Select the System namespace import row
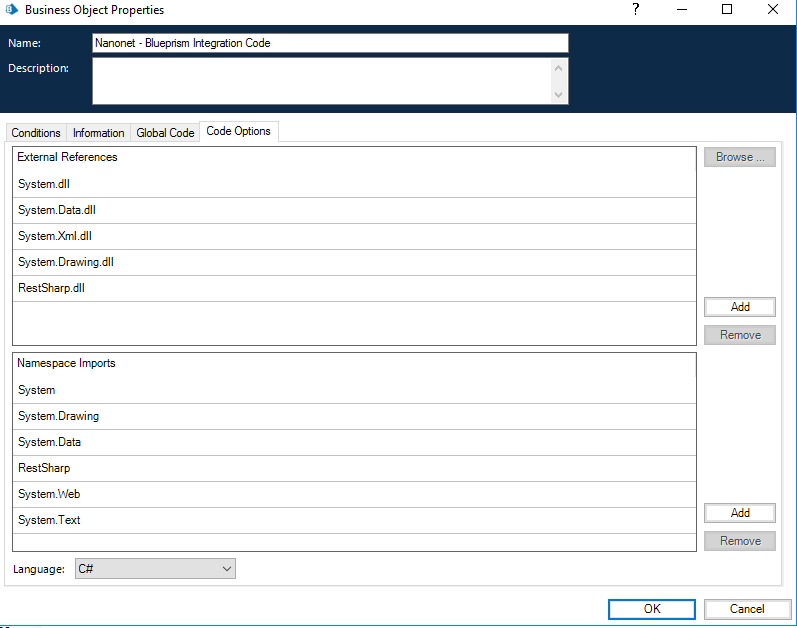The width and height of the screenshot is (797, 628). [354, 390]
